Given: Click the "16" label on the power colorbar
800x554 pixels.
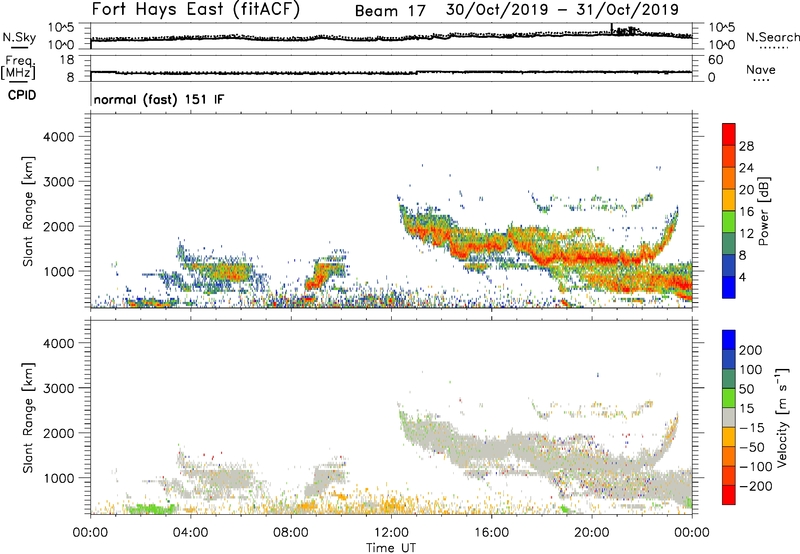Looking at the screenshot, I should [746, 212].
